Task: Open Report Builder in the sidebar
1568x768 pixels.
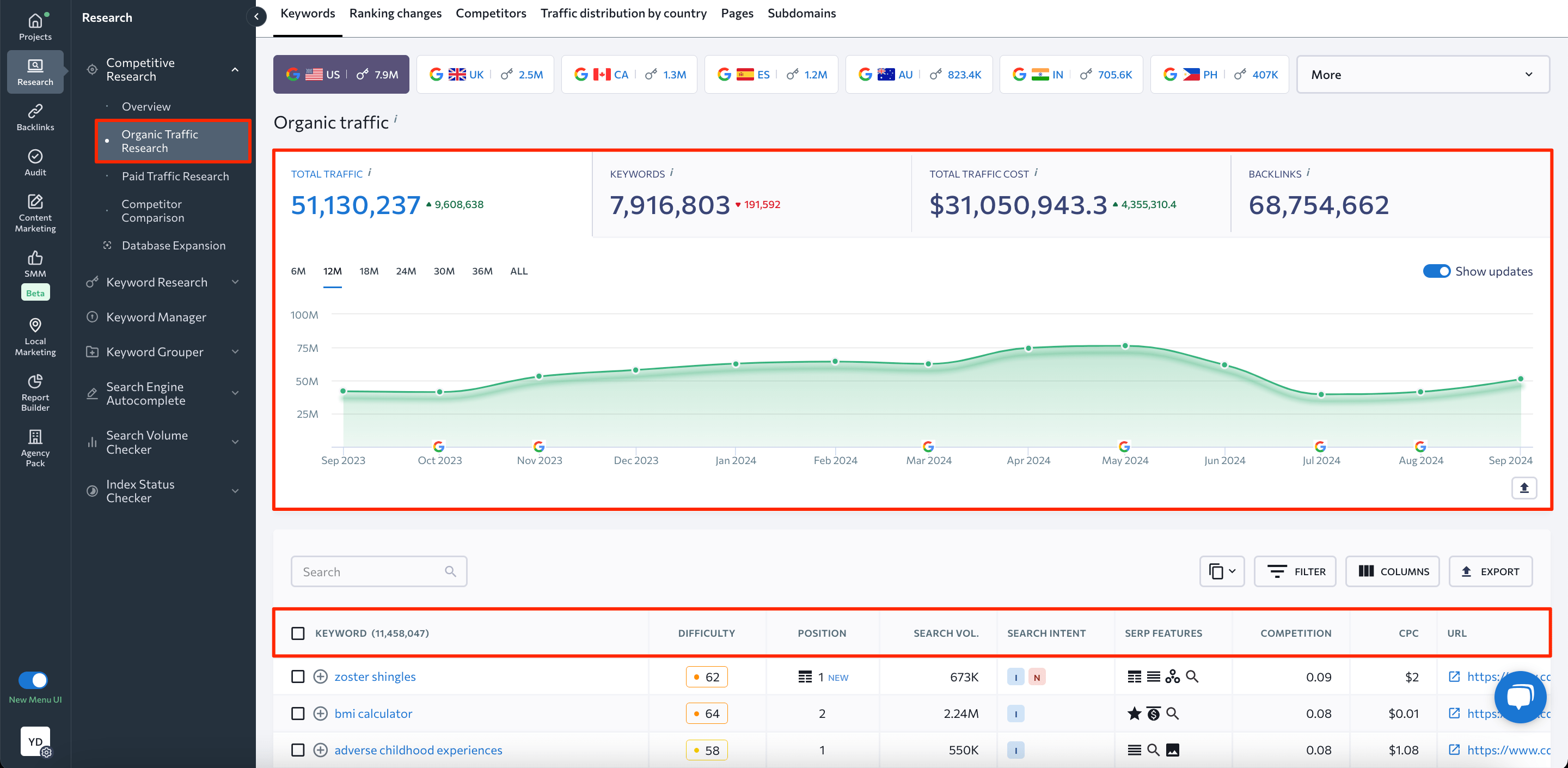Action: [35, 393]
